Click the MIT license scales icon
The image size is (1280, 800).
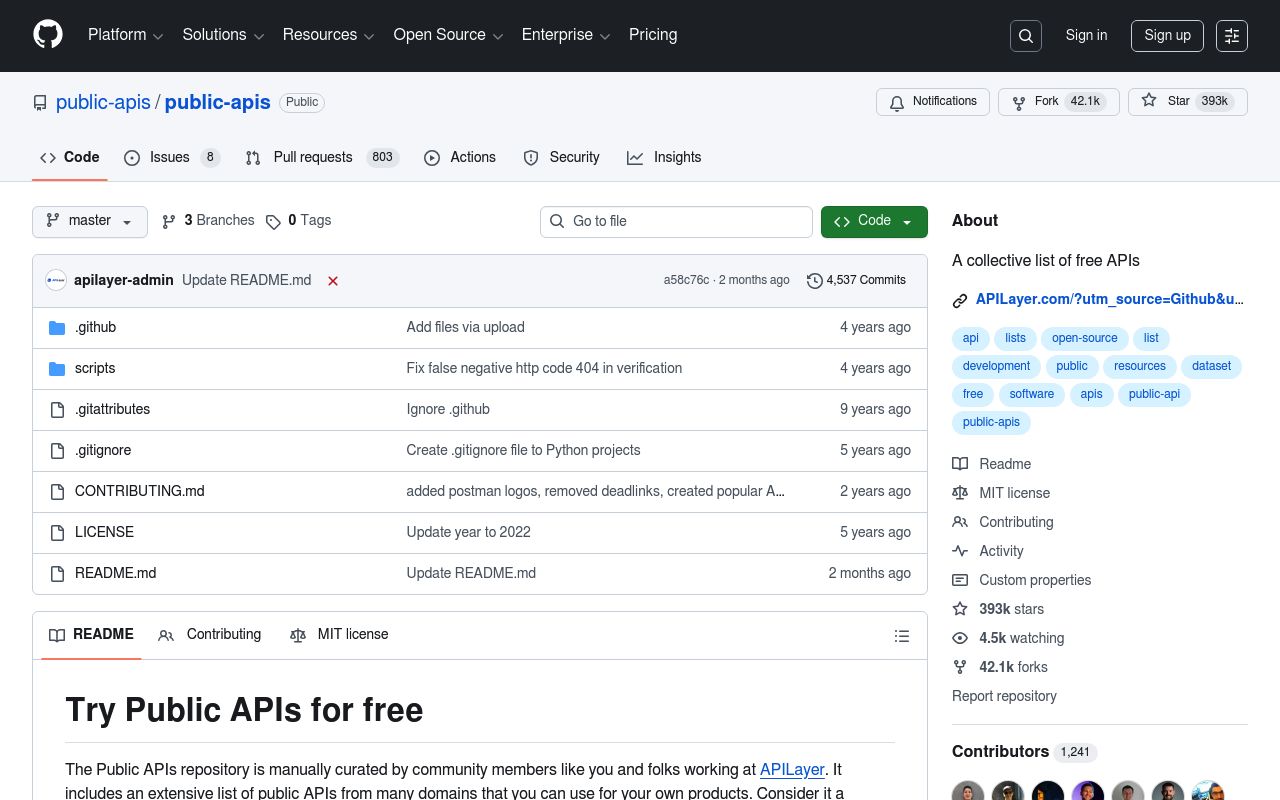click(x=960, y=493)
